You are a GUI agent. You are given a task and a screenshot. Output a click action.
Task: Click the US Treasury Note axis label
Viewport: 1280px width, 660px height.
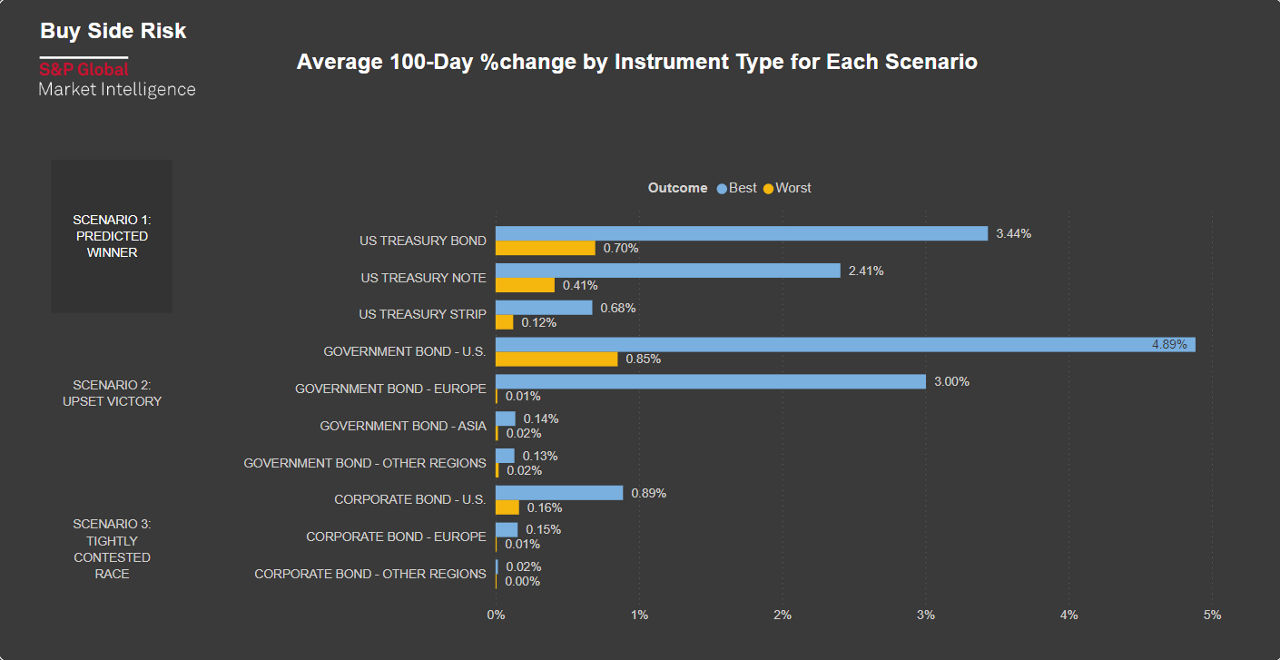[423, 278]
